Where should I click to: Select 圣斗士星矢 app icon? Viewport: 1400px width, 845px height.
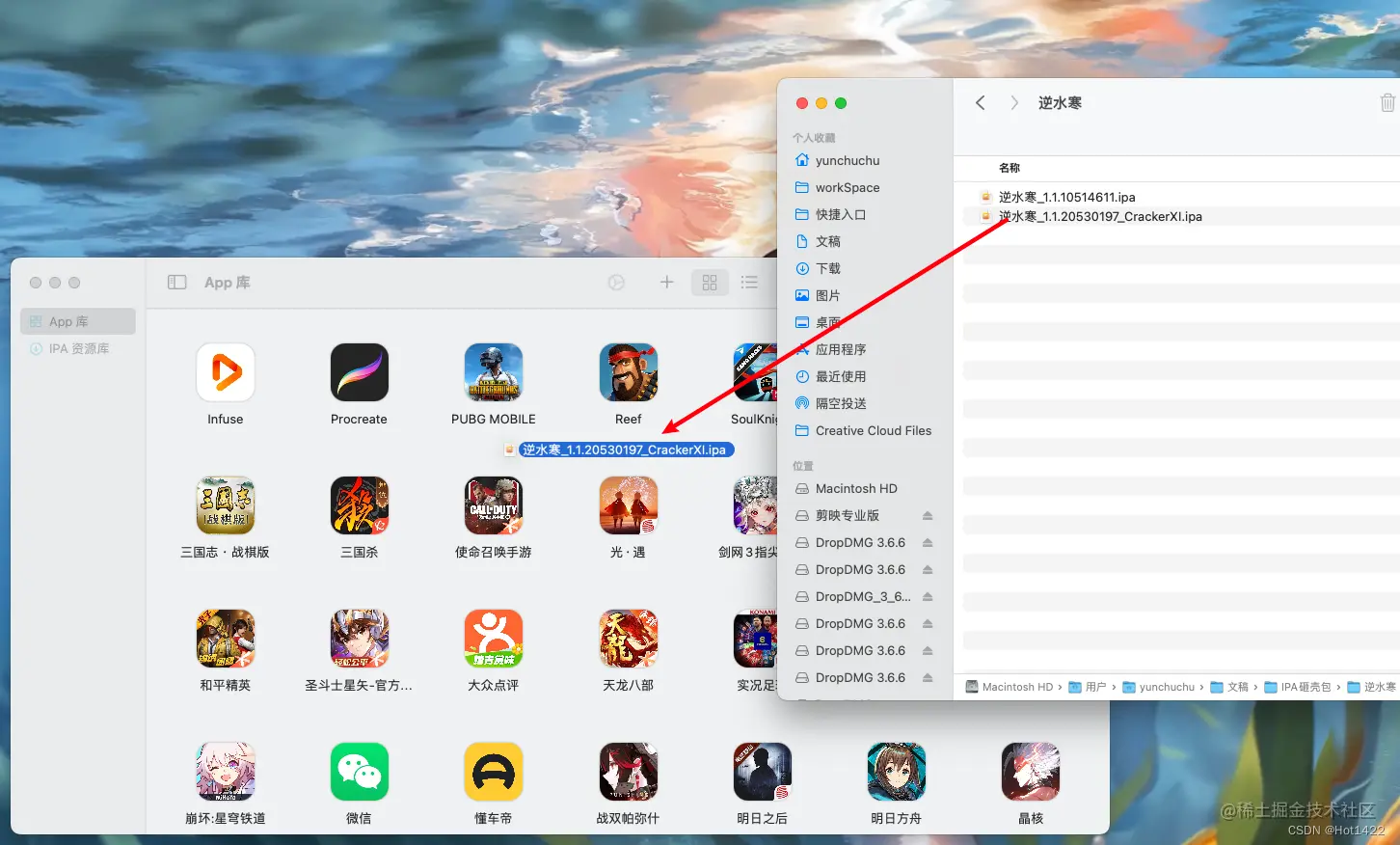pyautogui.click(x=360, y=639)
